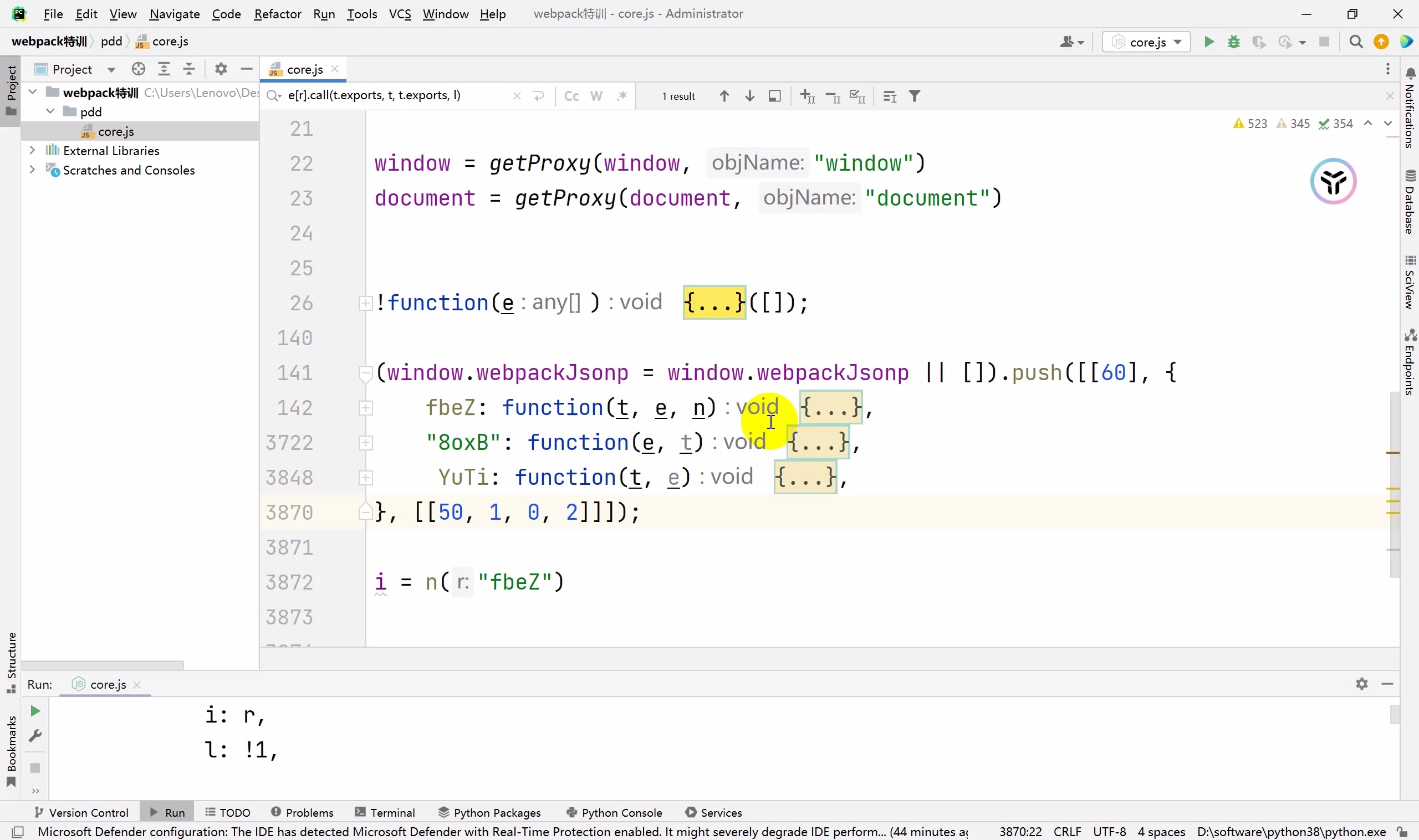
Task: Open the Problems tool window
Action: [303, 812]
